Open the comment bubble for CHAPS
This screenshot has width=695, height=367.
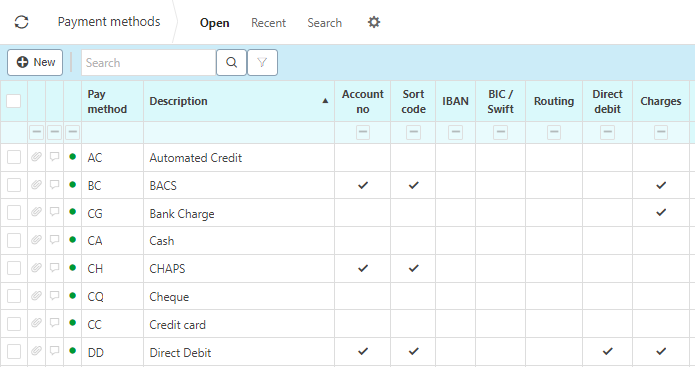click(54, 268)
